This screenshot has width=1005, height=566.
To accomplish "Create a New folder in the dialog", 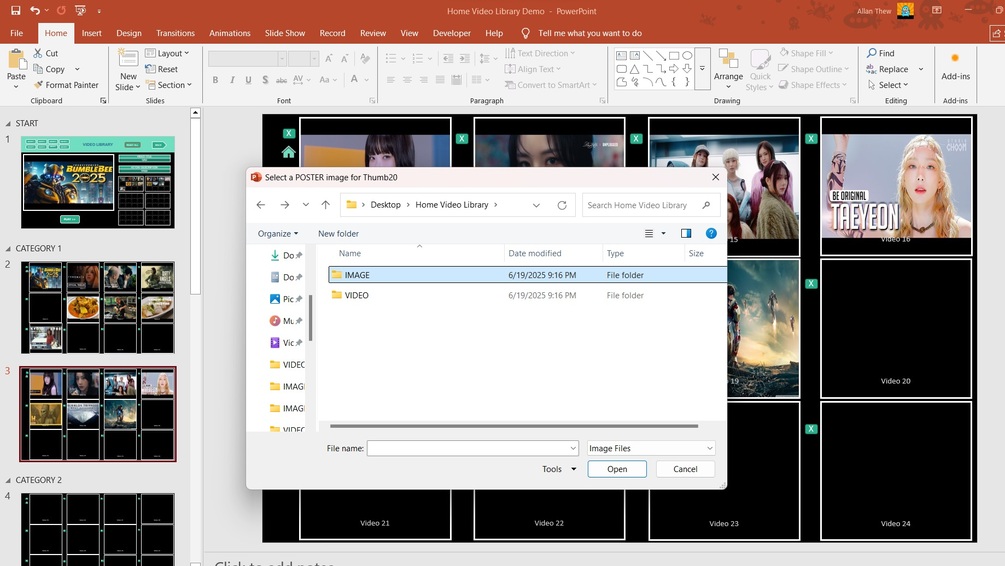I will coord(338,233).
